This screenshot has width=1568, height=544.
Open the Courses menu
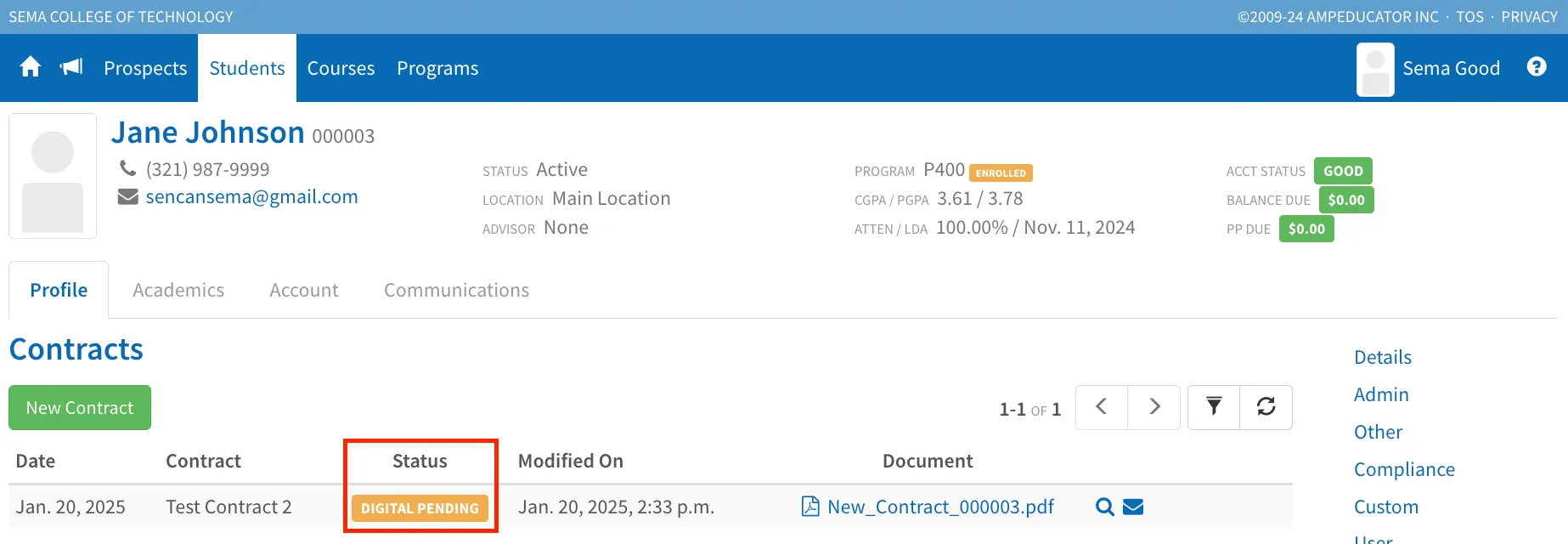point(341,68)
